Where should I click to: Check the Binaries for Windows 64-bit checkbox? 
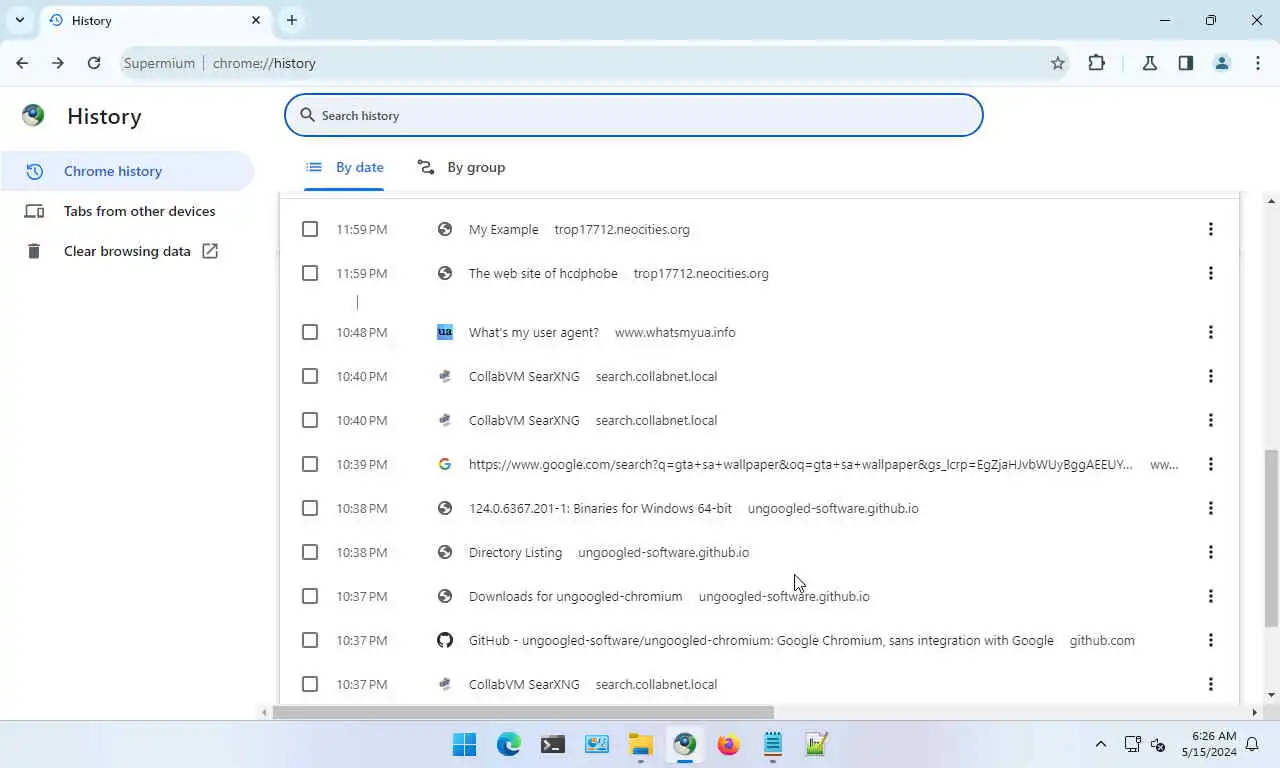pos(310,508)
